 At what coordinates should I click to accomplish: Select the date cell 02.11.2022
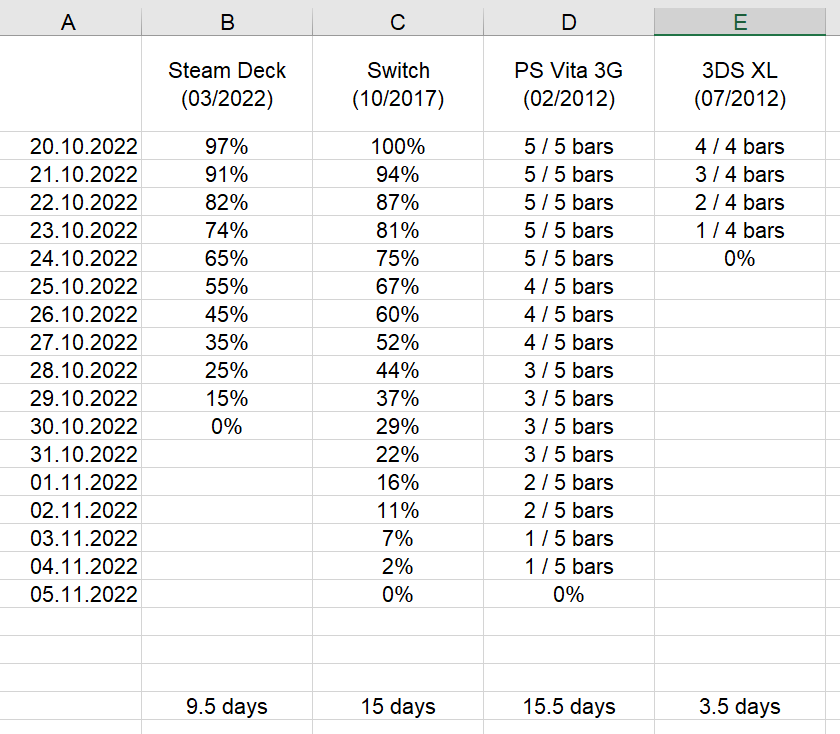pos(70,510)
